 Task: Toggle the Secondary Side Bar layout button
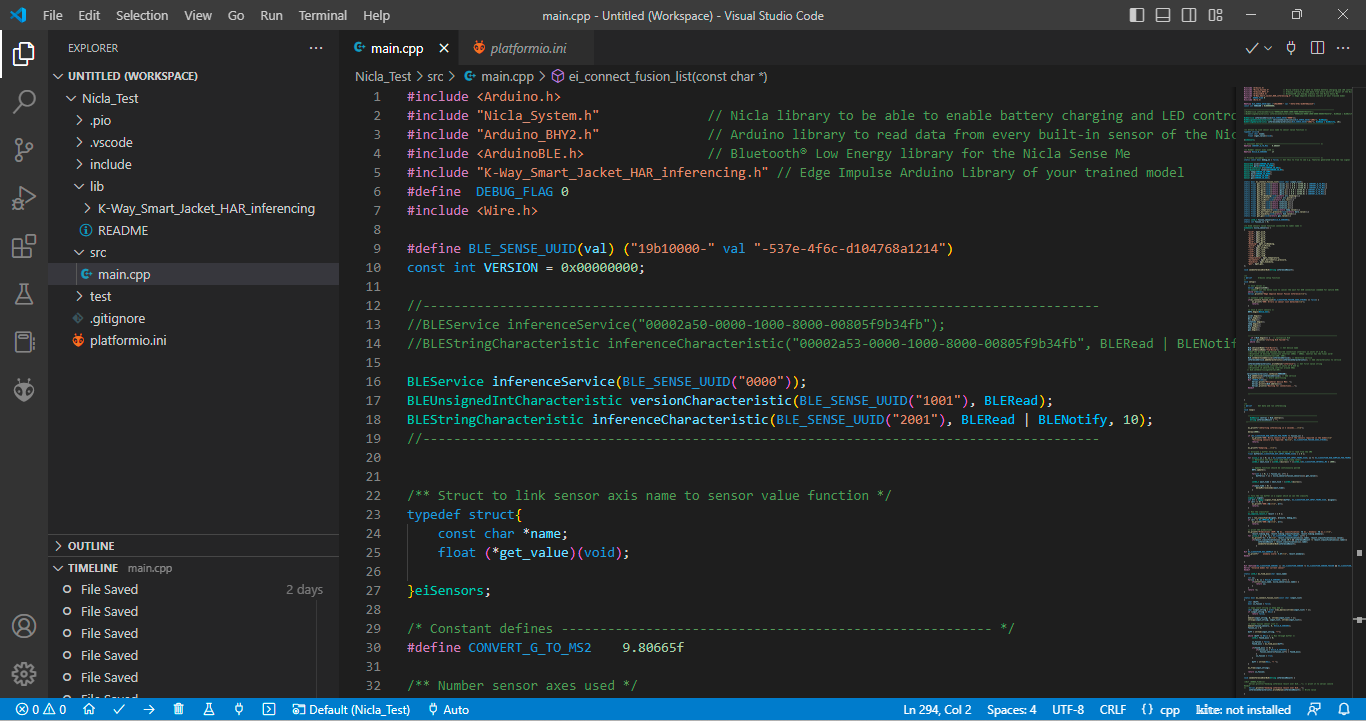coord(1191,15)
